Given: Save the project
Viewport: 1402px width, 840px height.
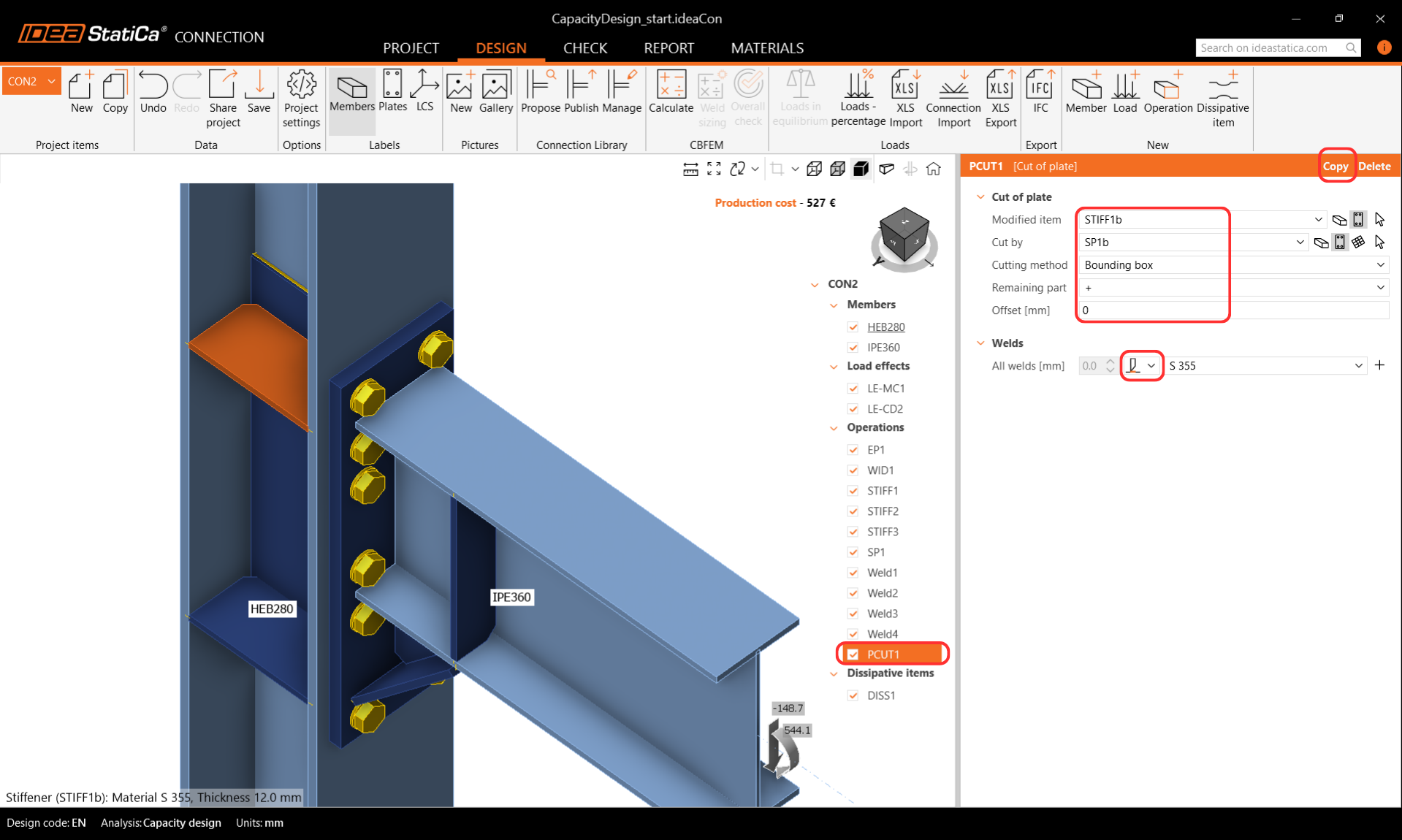Looking at the screenshot, I should pyautogui.click(x=259, y=92).
